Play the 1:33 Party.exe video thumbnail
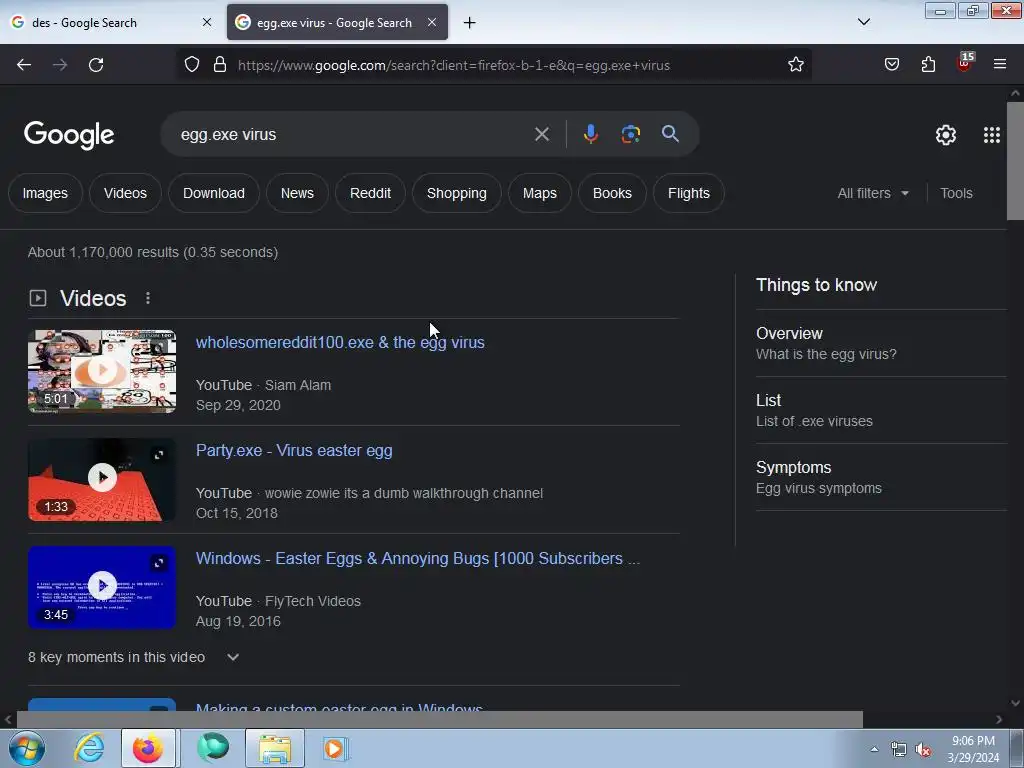The height and width of the screenshot is (768, 1024). coord(102,479)
